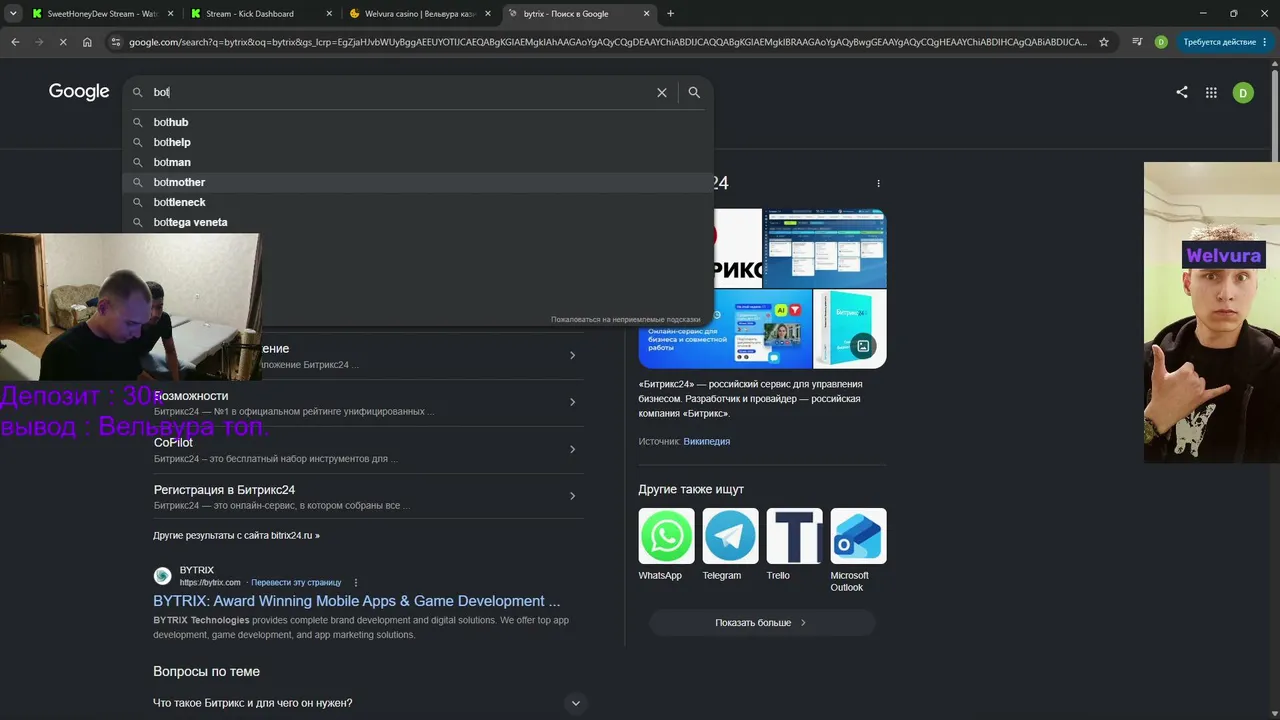Open the Chrome profile avatar

[x=1161, y=42]
